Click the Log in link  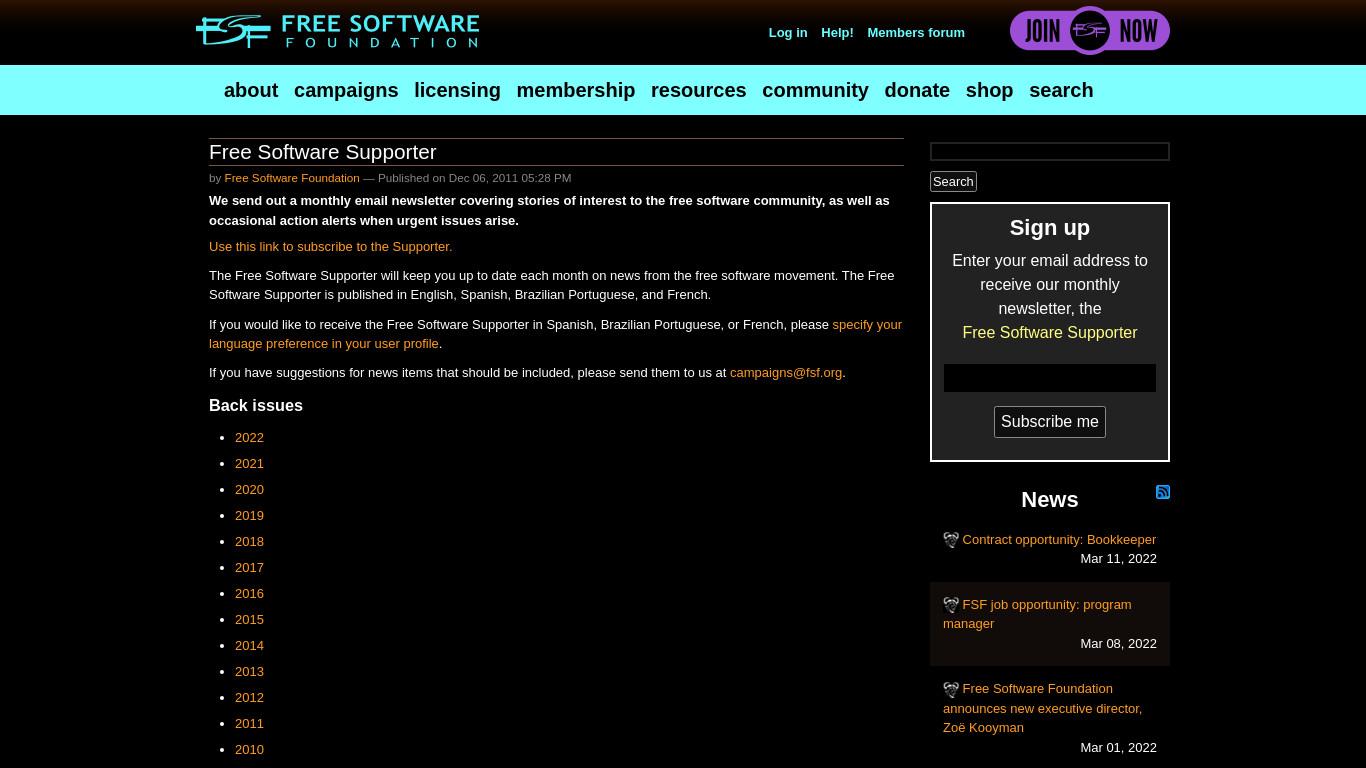(x=788, y=32)
